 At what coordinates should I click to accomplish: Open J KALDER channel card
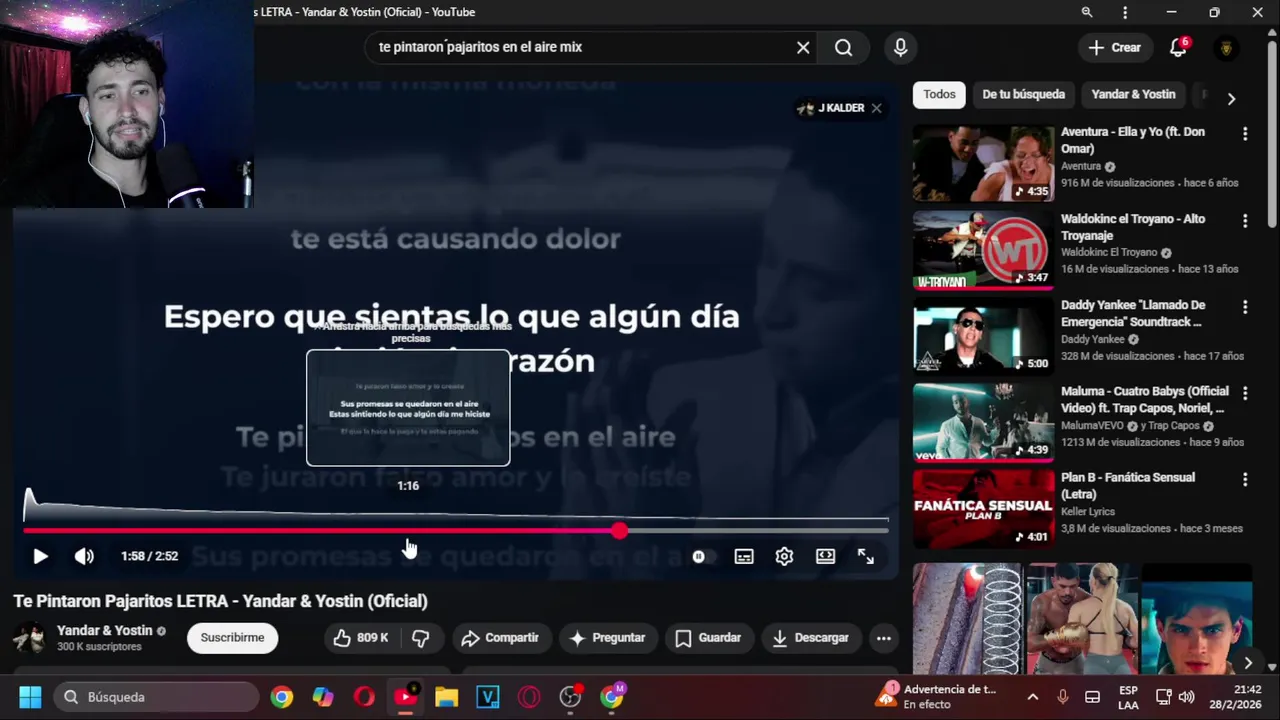831,108
